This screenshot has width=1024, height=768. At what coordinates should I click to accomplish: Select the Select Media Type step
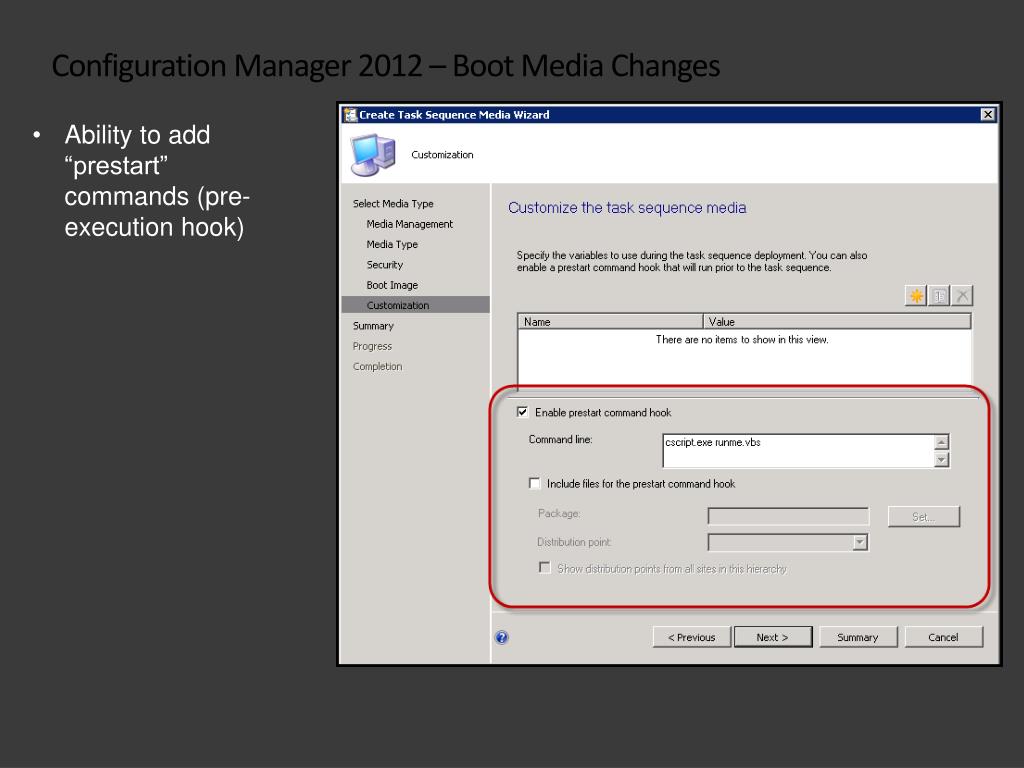click(393, 204)
